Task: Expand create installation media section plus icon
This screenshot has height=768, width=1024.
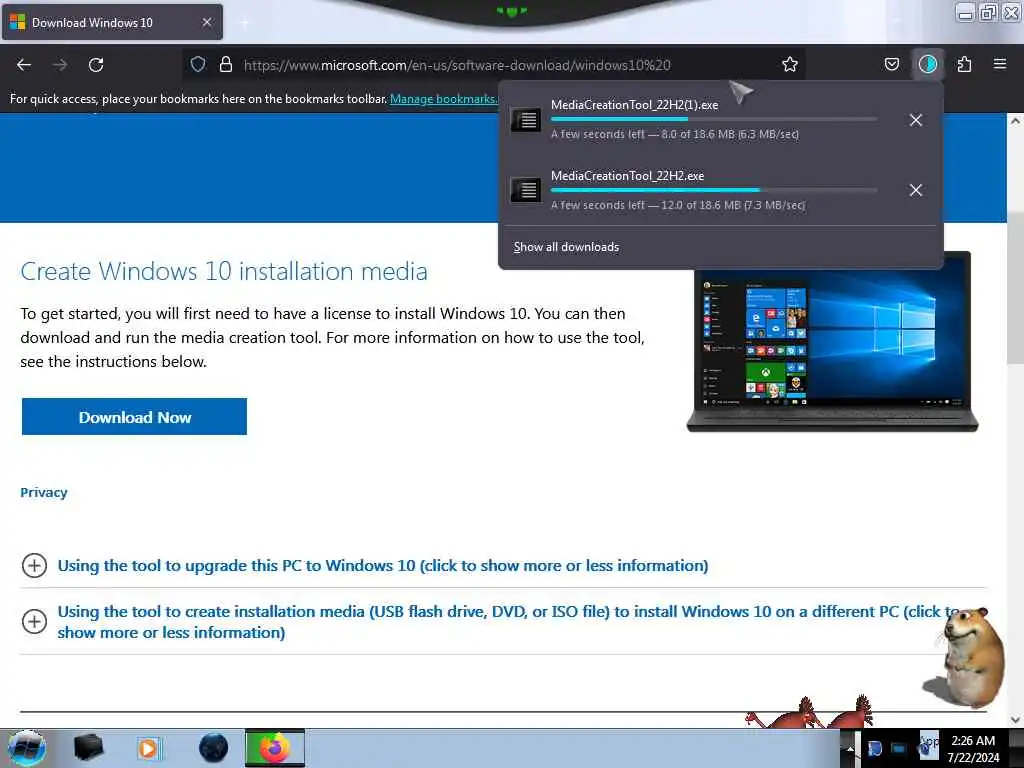Action: point(34,621)
